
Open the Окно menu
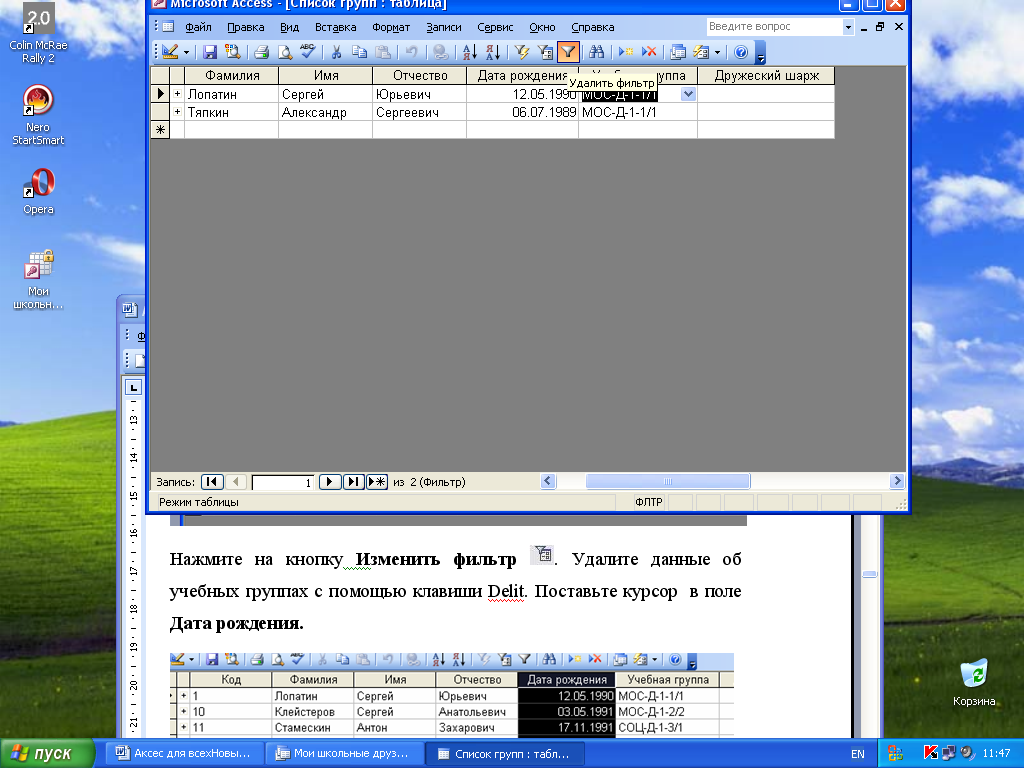[x=542, y=27]
